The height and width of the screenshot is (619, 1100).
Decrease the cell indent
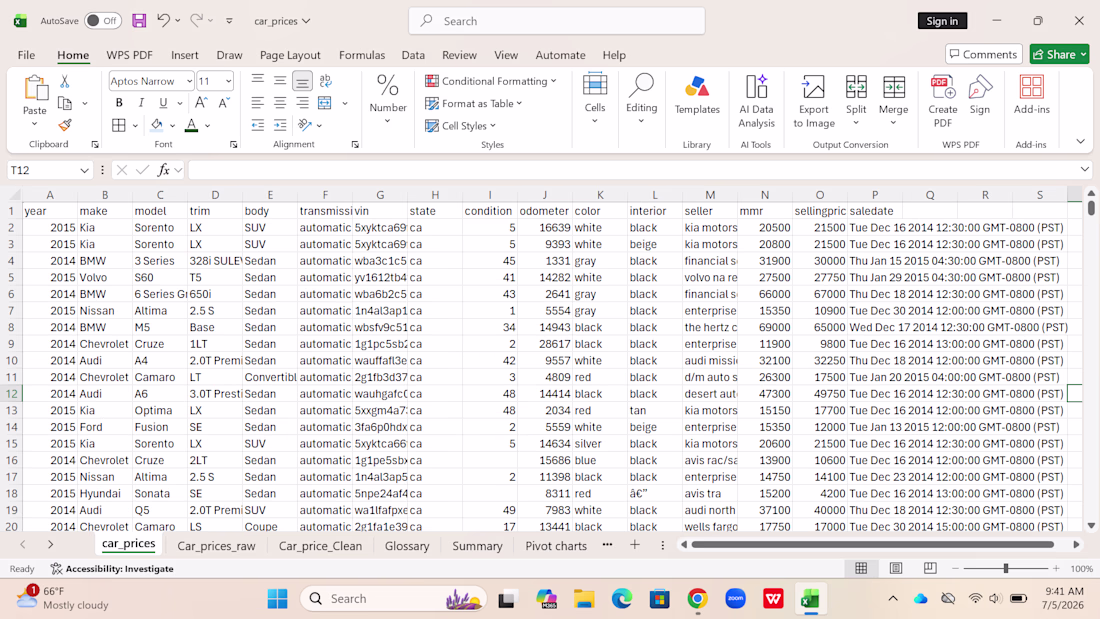(257, 126)
